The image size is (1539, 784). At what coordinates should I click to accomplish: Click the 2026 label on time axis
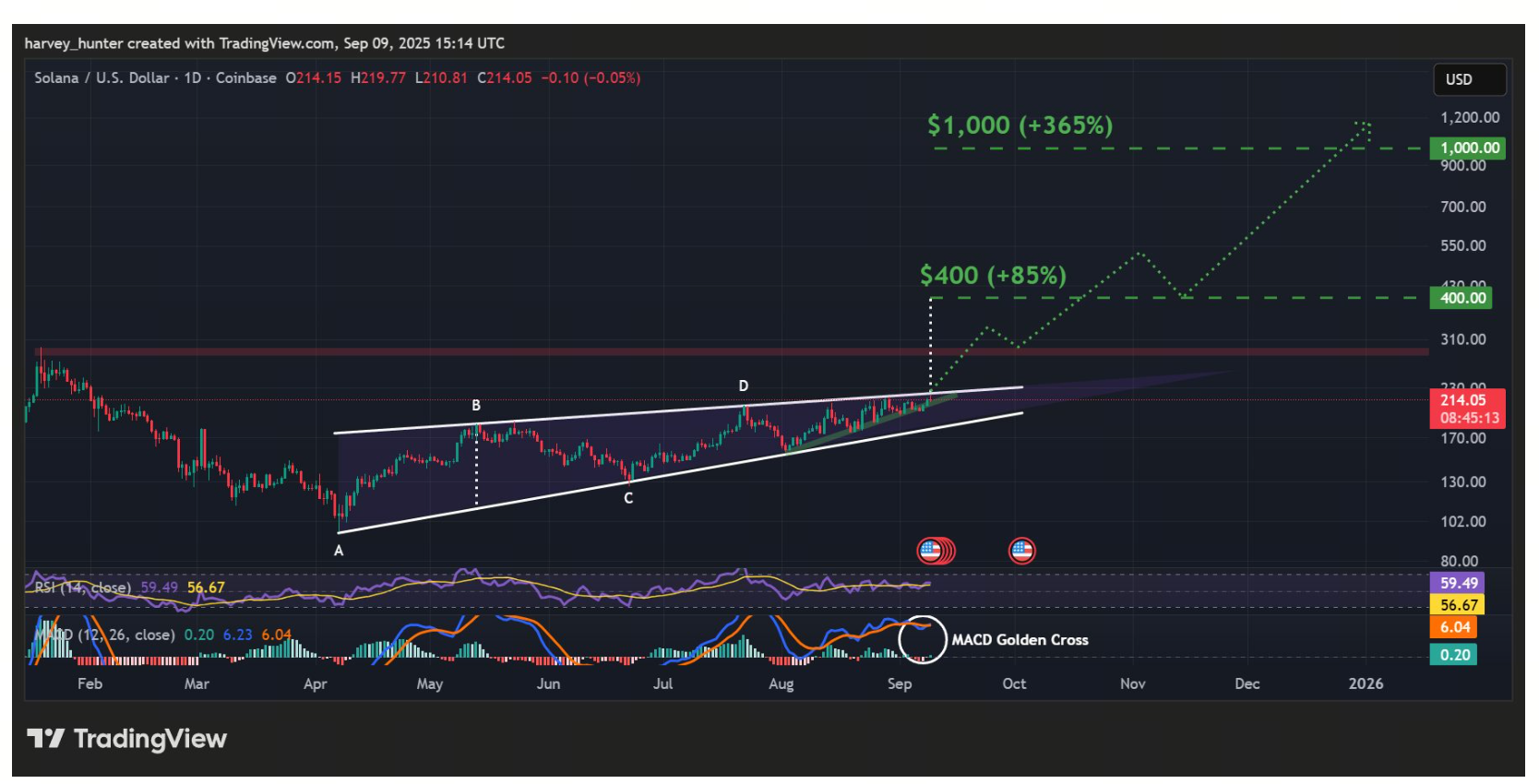(1366, 683)
